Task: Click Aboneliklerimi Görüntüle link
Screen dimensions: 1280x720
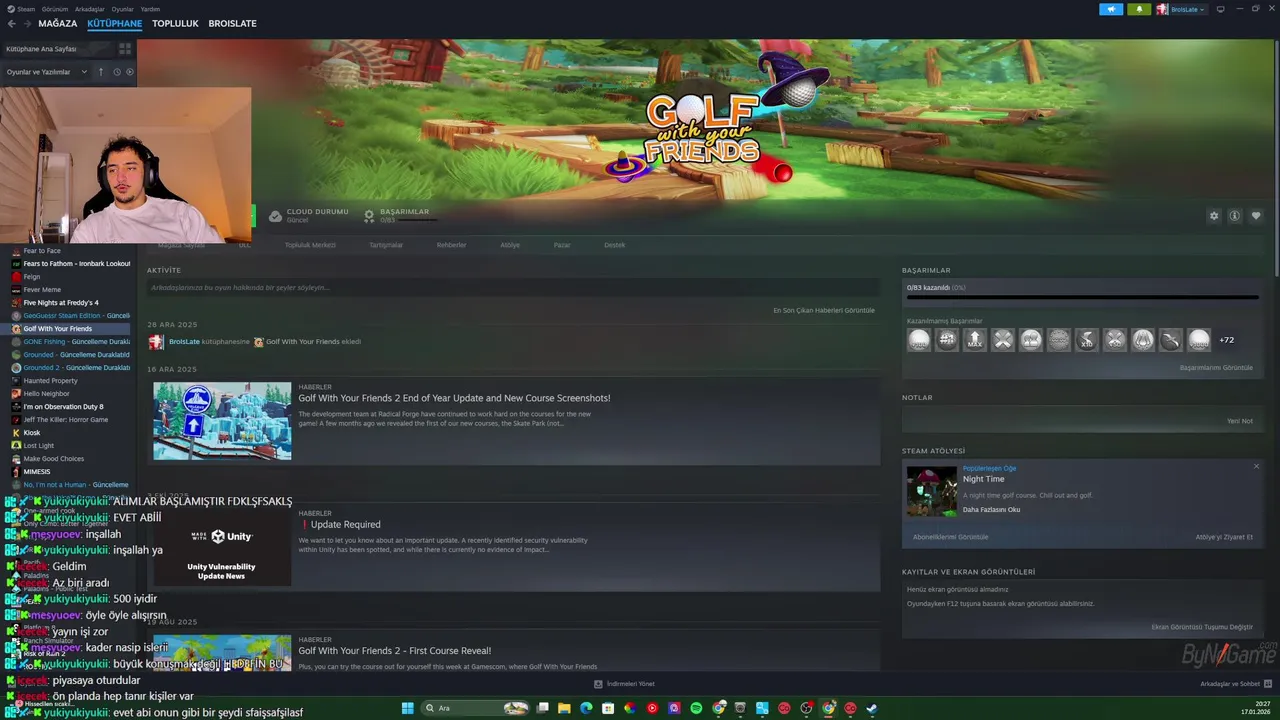Action: point(950,537)
